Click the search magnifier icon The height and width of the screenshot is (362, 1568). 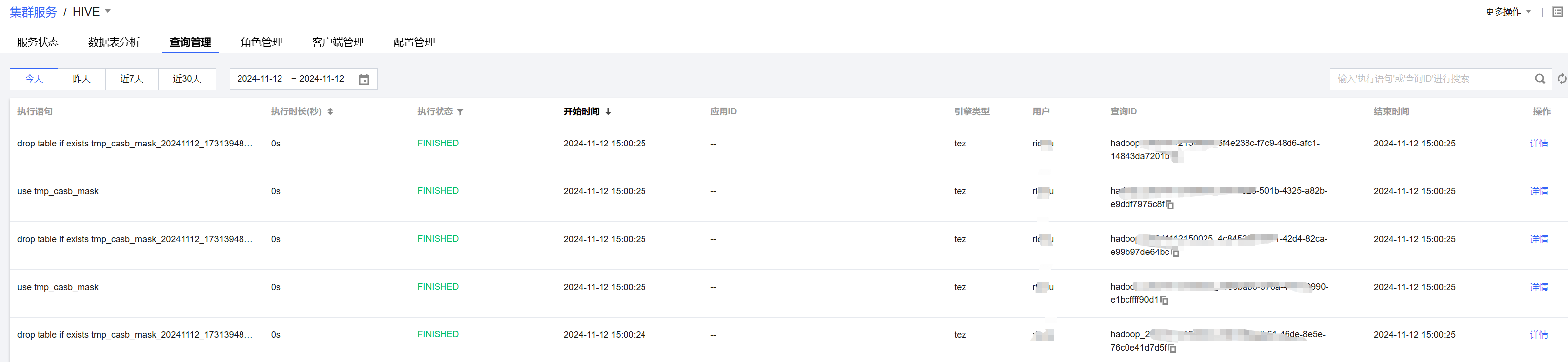point(1539,79)
